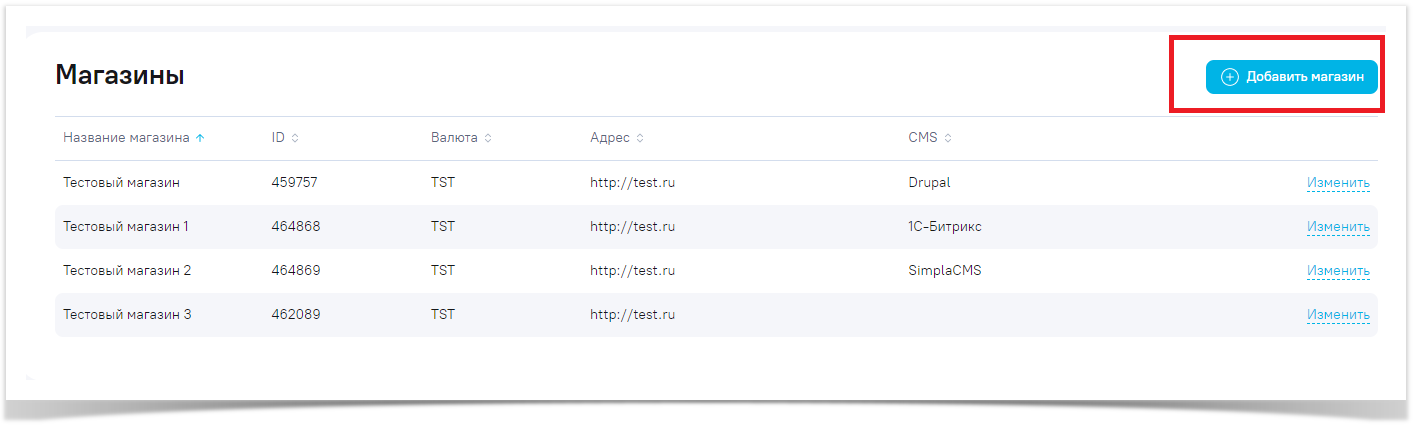This screenshot has height=429, width=1420.
Task: Sort by Название магазина arrow icon
Action: tap(201, 138)
